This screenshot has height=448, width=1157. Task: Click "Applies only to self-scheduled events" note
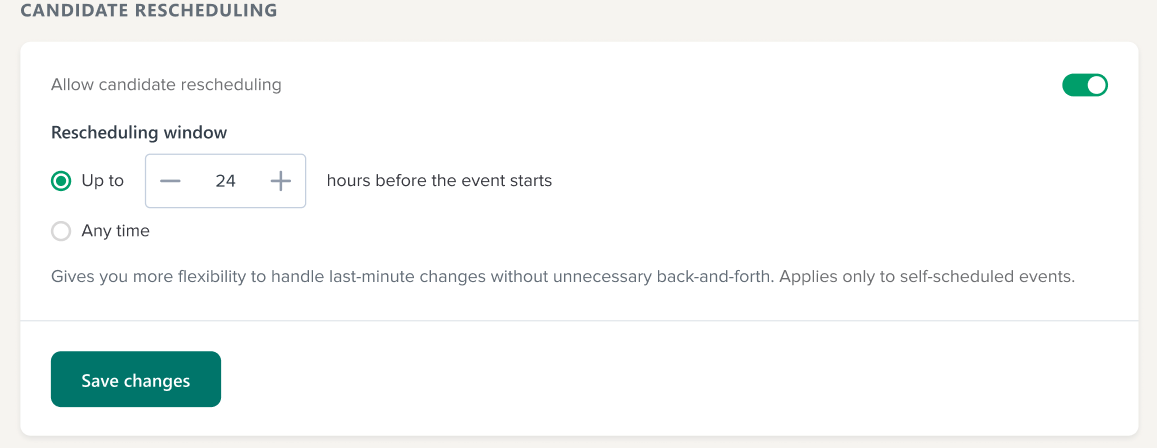[928, 276]
